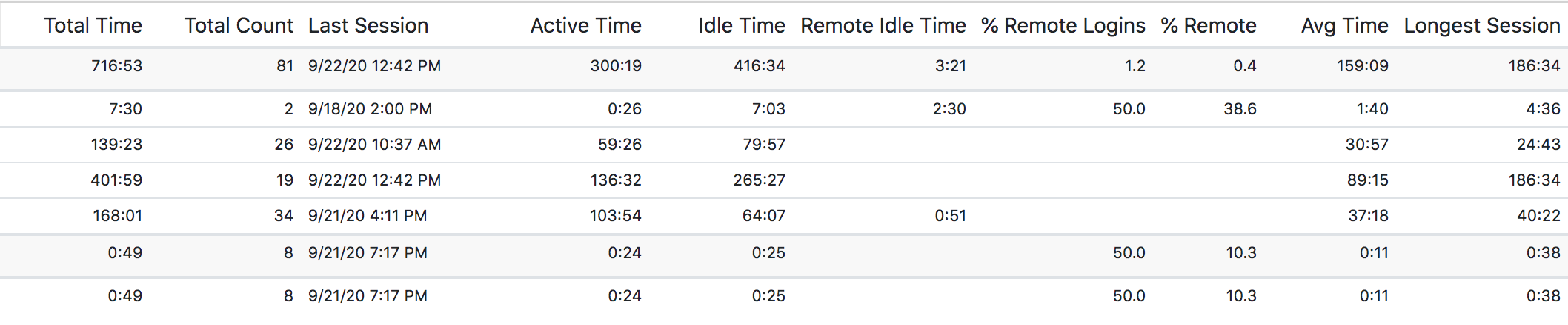
Task: Click the 38.6 percent remote value
Action: (x=1240, y=109)
